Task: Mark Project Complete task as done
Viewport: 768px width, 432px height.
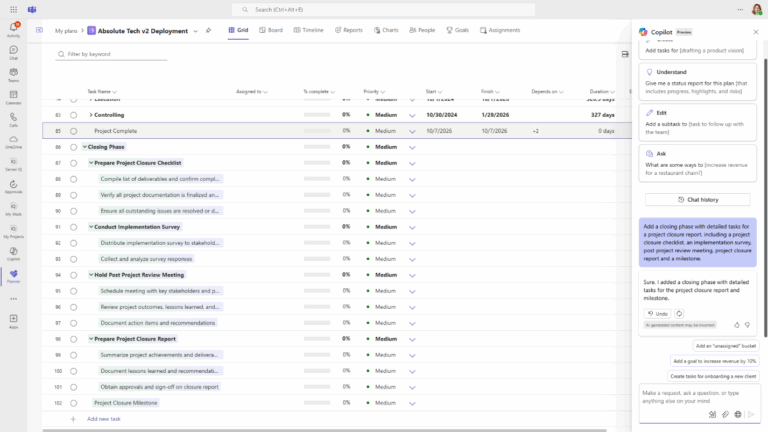Action: pyautogui.click(x=73, y=131)
